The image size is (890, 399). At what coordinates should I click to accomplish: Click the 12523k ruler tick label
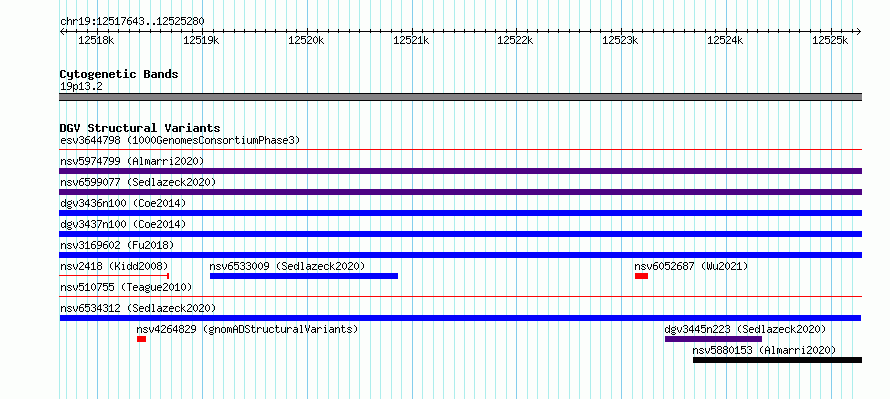620,40
